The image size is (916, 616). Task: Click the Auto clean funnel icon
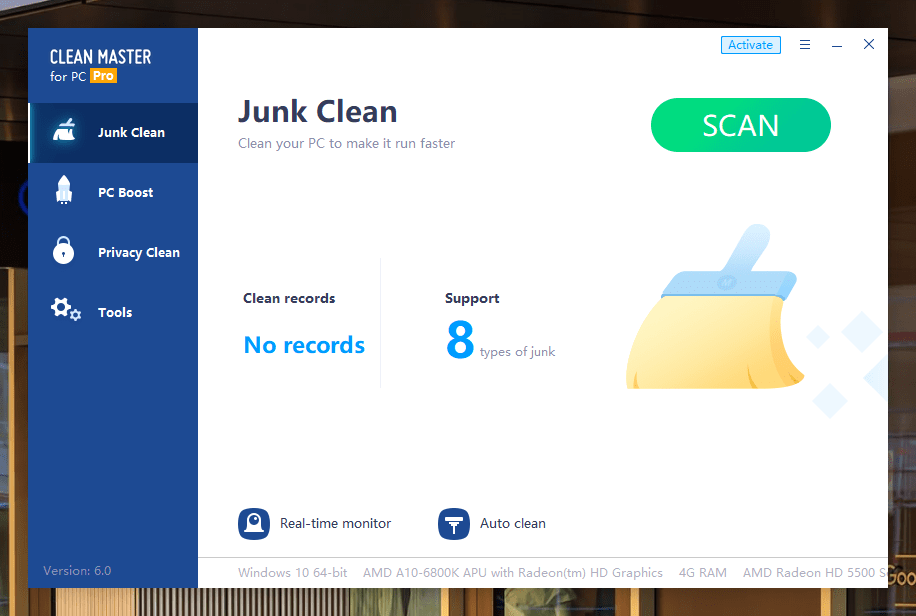[454, 523]
